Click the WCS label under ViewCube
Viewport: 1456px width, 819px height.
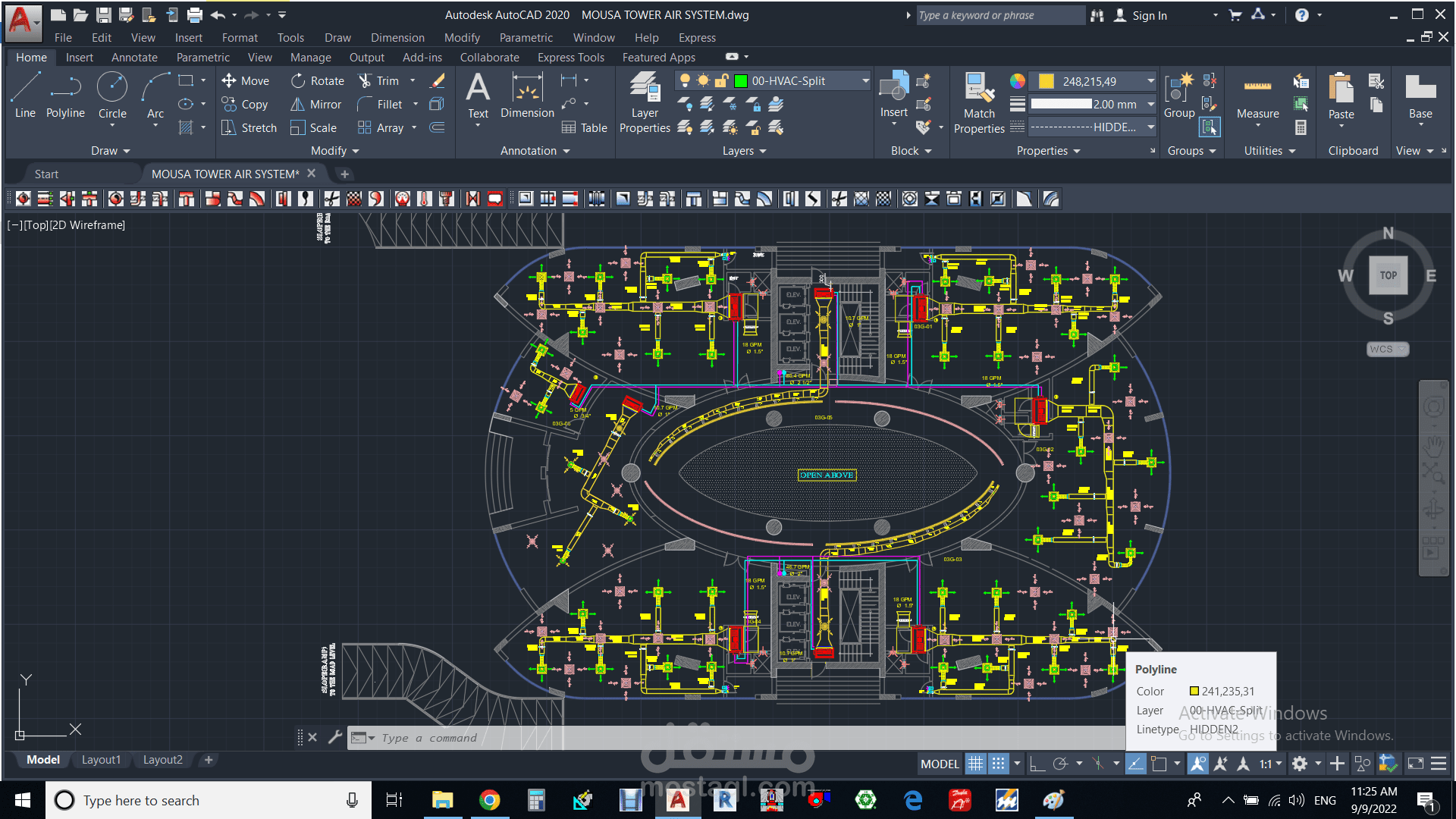pos(1387,349)
